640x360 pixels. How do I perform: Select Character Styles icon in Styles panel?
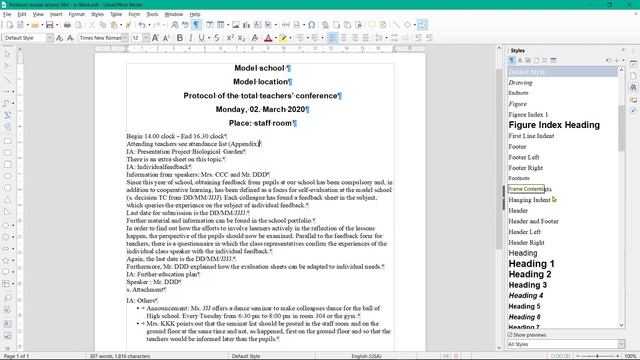click(x=520, y=60)
